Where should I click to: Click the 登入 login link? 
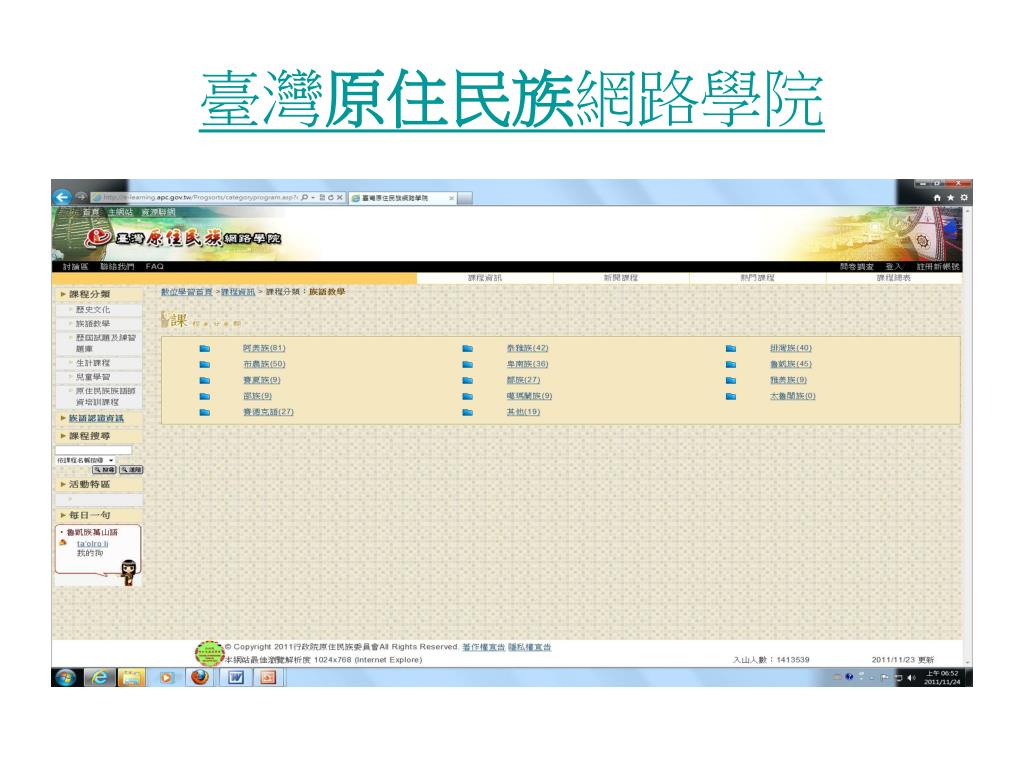tap(893, 266)
